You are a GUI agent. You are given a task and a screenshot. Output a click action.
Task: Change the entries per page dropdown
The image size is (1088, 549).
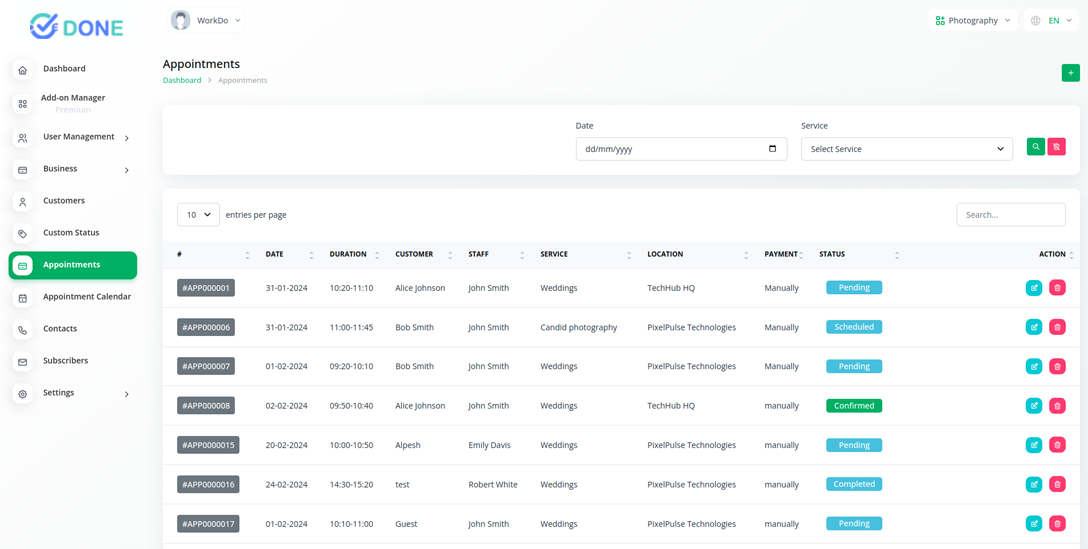(198, 214)
